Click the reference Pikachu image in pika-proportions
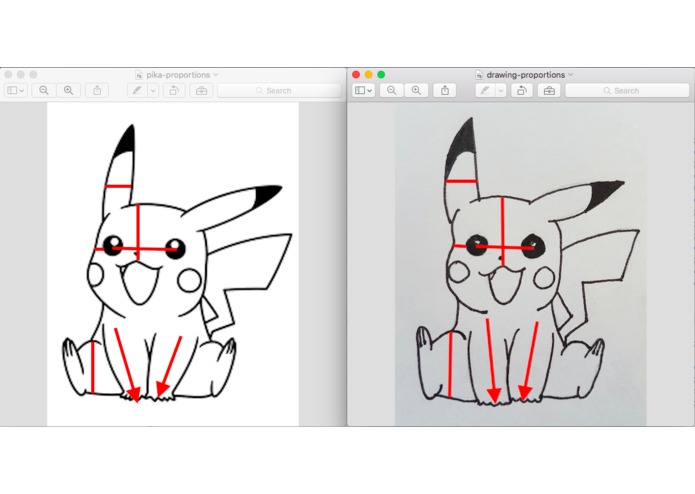Viewport: 695px width, 494px height. click(173, 265)
